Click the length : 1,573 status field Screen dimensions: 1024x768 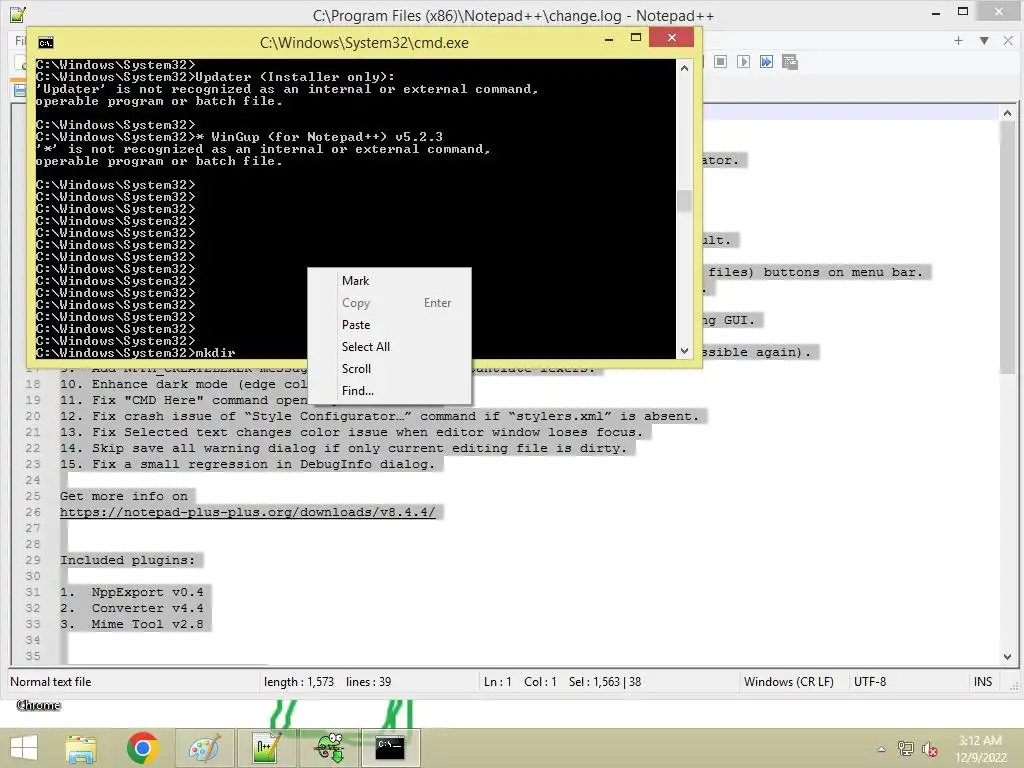point(298,682)
